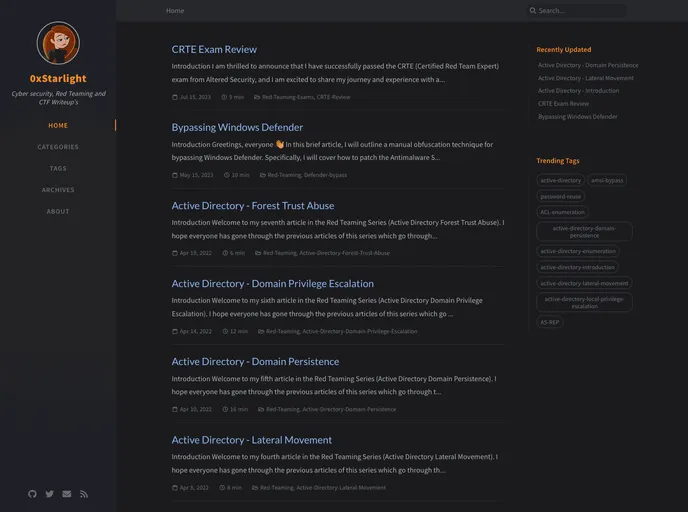Viewport: 688px width, 512px height.
Task: Open the GitHub profile icon
Action: tap(32, 494)
